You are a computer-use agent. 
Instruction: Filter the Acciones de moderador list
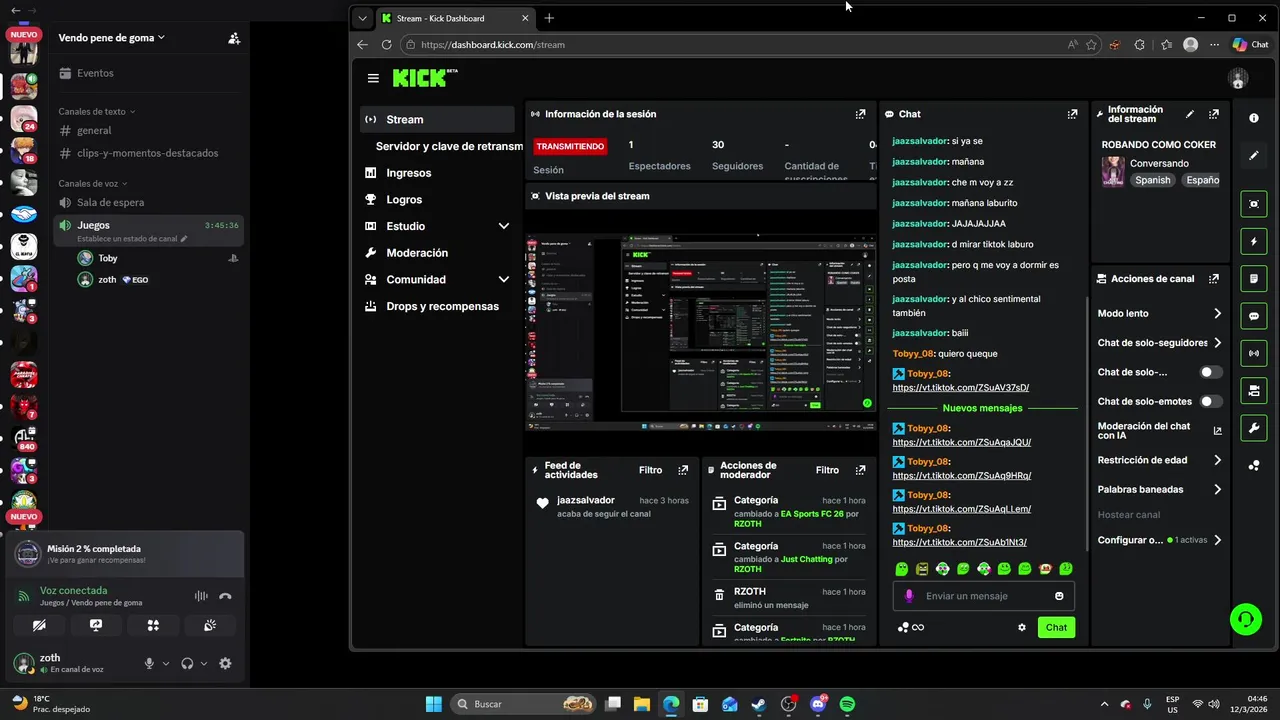point(827,470)
